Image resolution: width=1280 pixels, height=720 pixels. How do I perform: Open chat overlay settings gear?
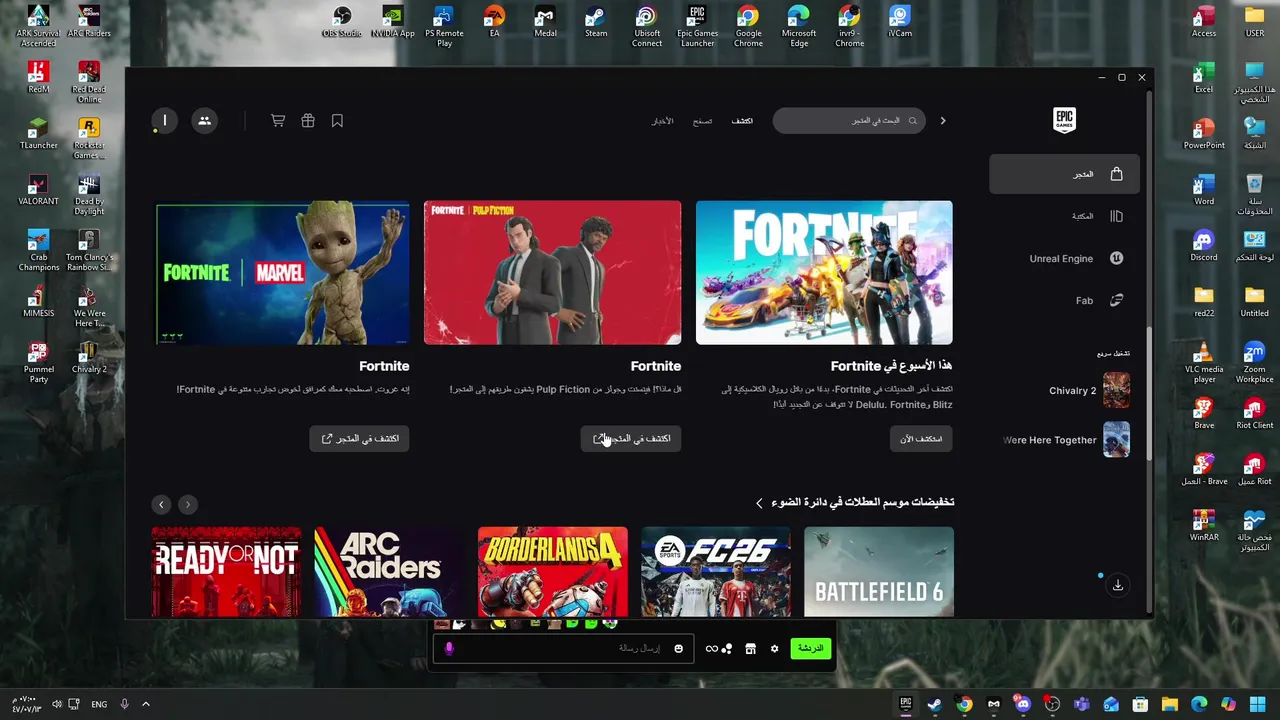pyautogui.click(x=774, y=649)
